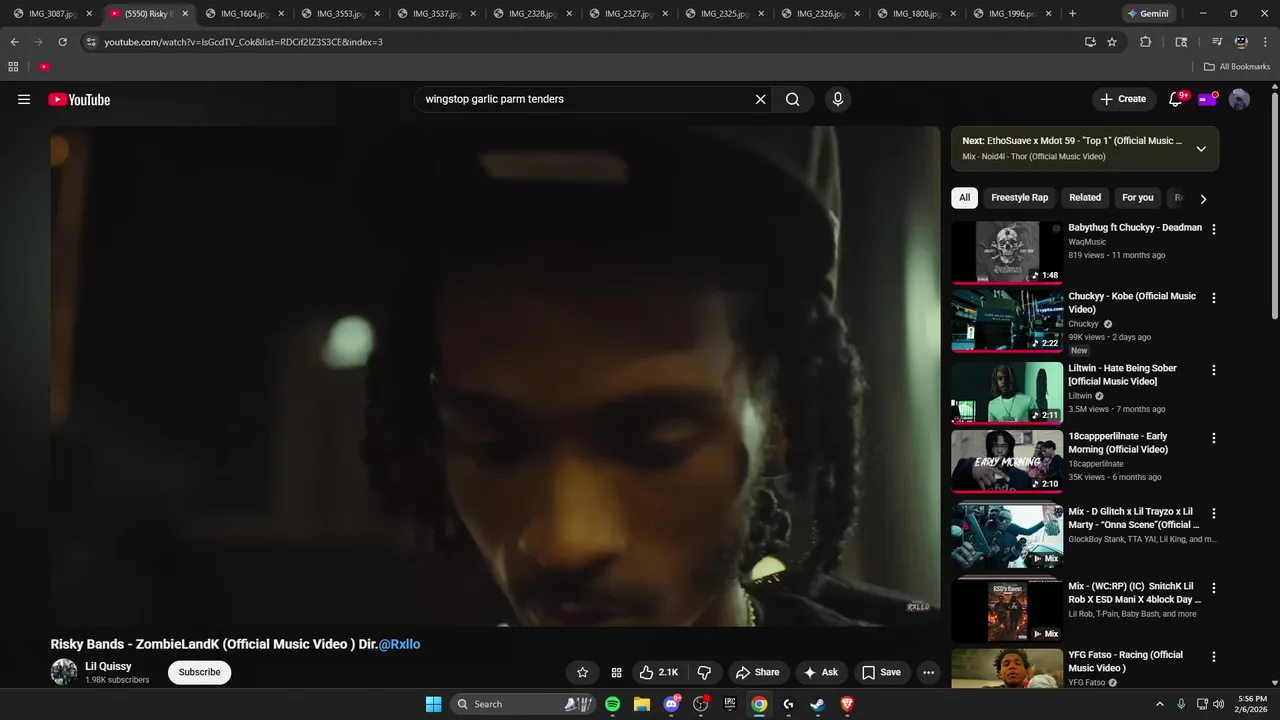Screen dimensions: 1280x720
Task: Click the Ask button
Action: point(821,672)
